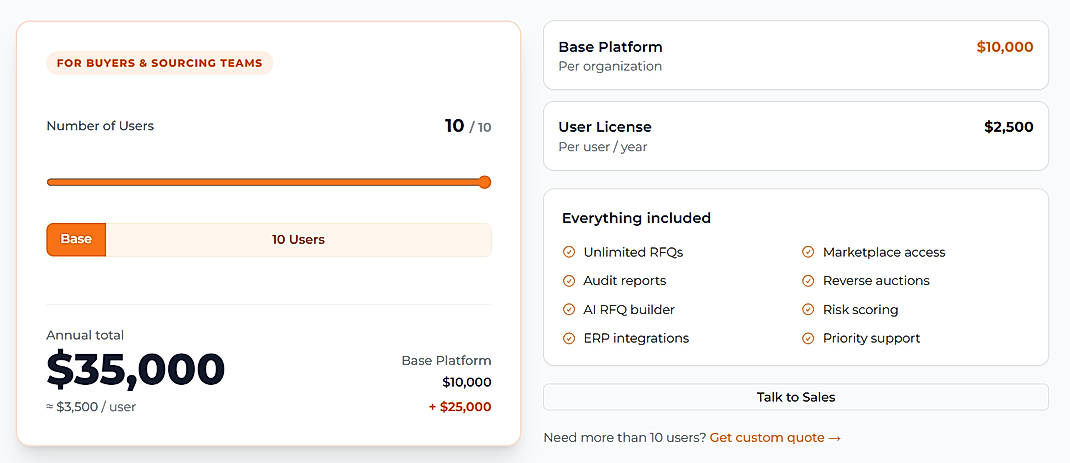Click the Priority support feature text
The height and width of the screenshot is (463, 1070).
tap(871, 338)
